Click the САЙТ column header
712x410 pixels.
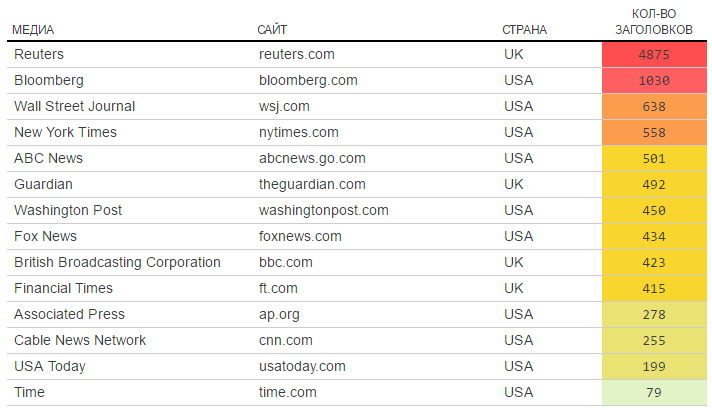point(273,30)
